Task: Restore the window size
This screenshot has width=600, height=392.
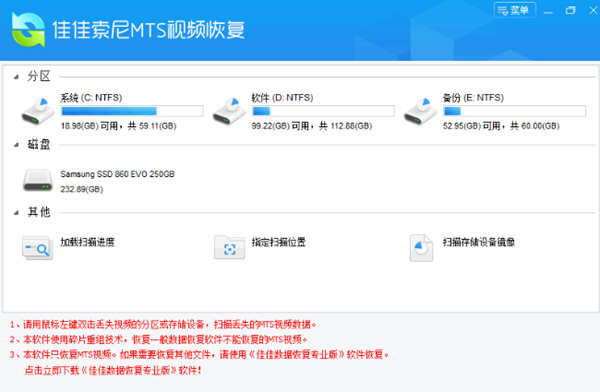Action: pos(571,11)
